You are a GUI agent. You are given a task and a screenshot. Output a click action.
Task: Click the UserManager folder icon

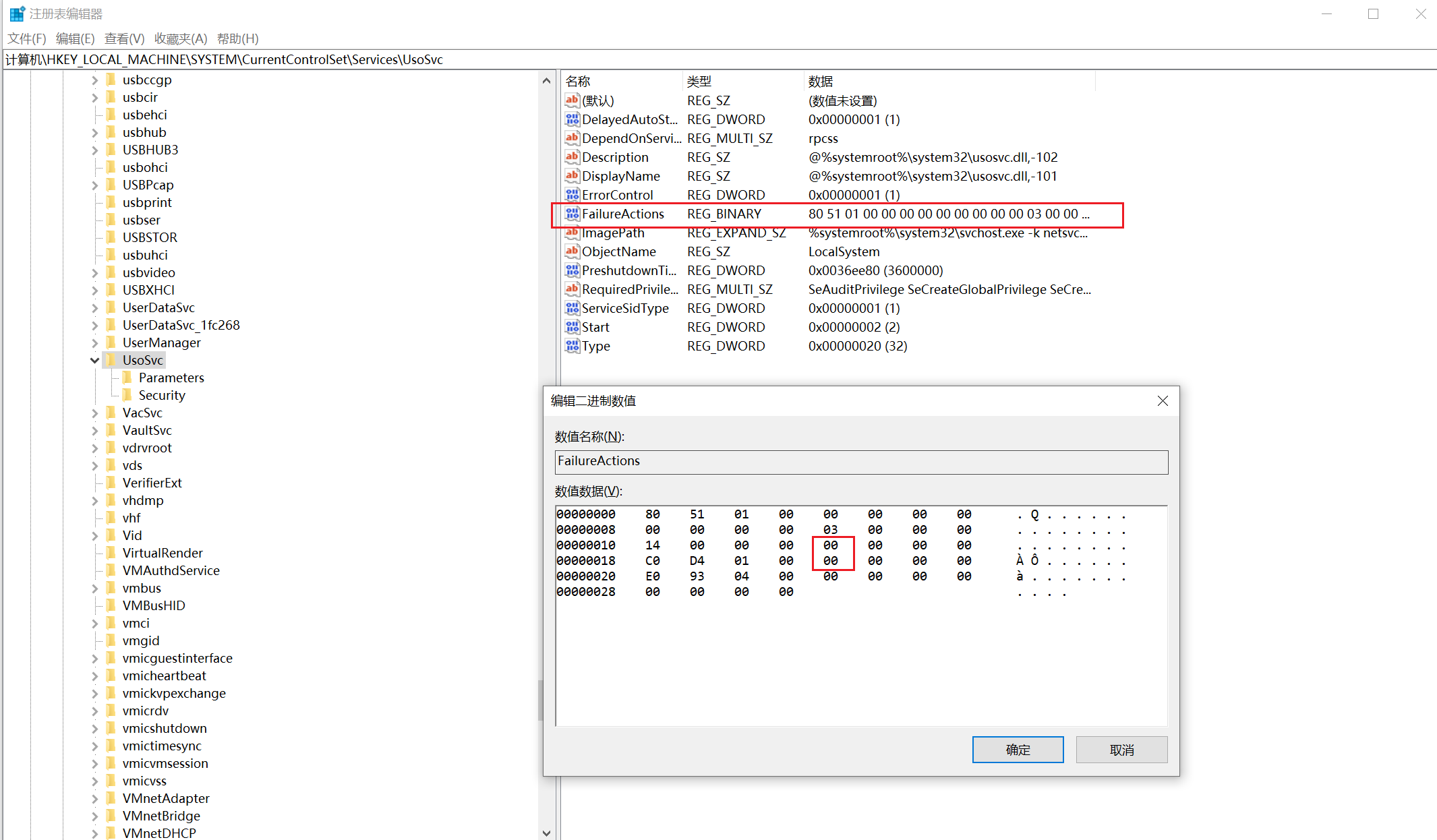111,342
